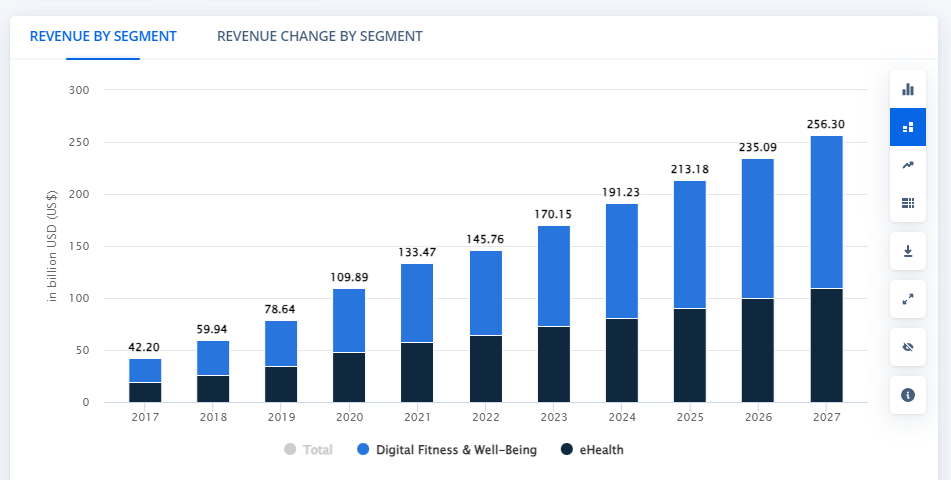The image size is (951, 480).
Task: Select the stacked bar chart view icon
Action: click(x=908, y=127)
